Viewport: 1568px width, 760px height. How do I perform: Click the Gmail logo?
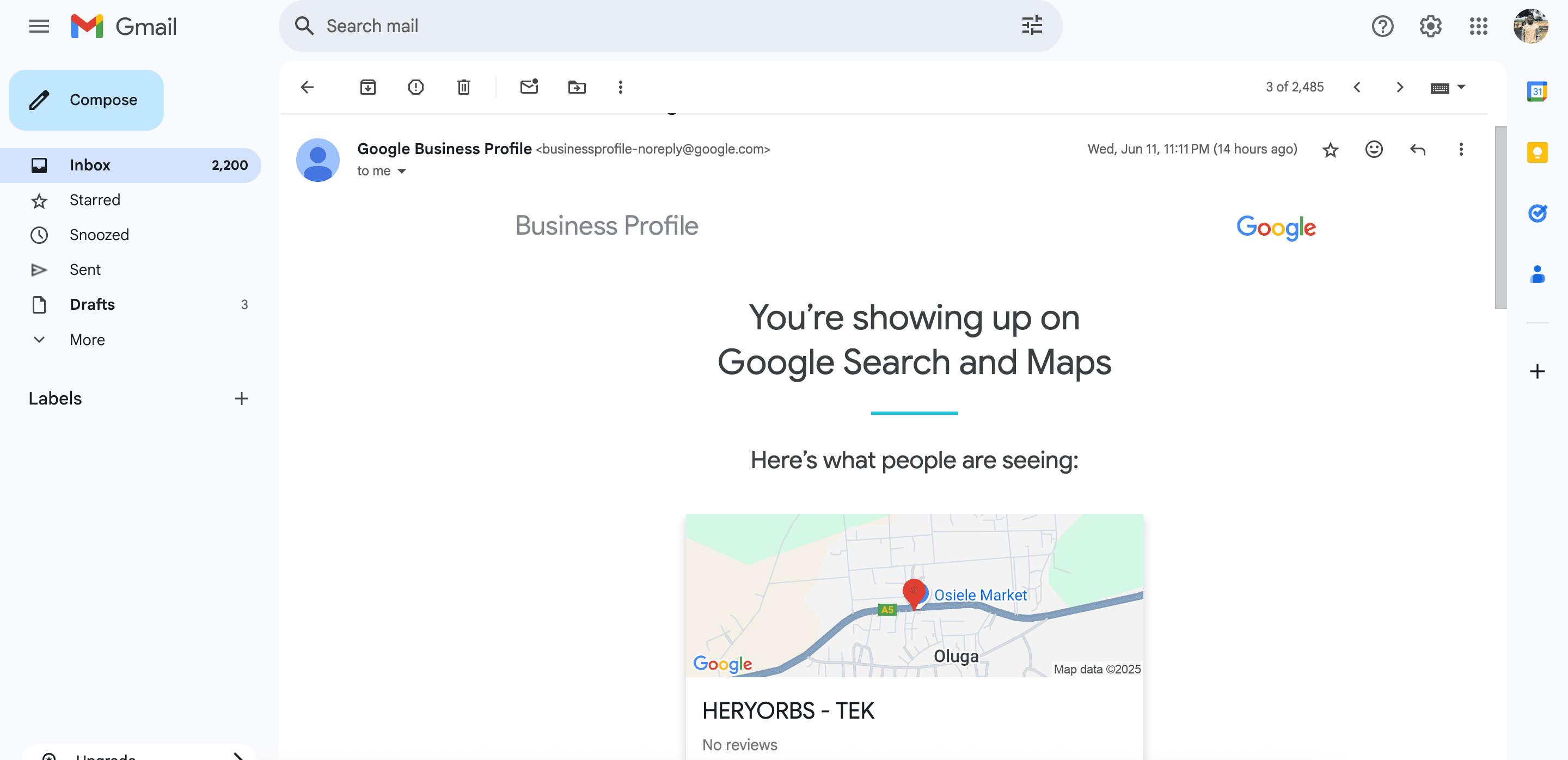[x=124, y=26]
